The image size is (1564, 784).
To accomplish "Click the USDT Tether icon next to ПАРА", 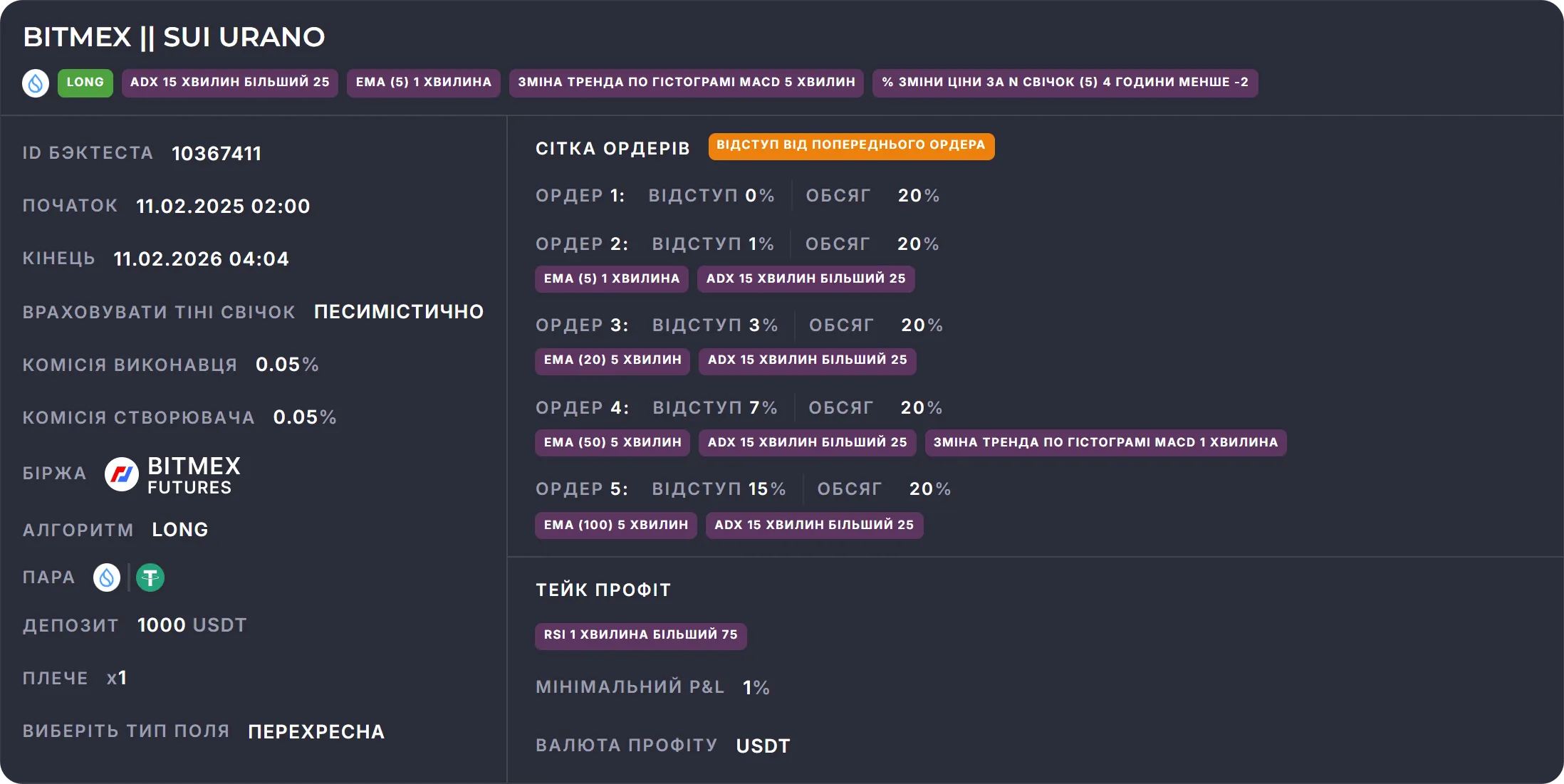I will click(150, 577).
